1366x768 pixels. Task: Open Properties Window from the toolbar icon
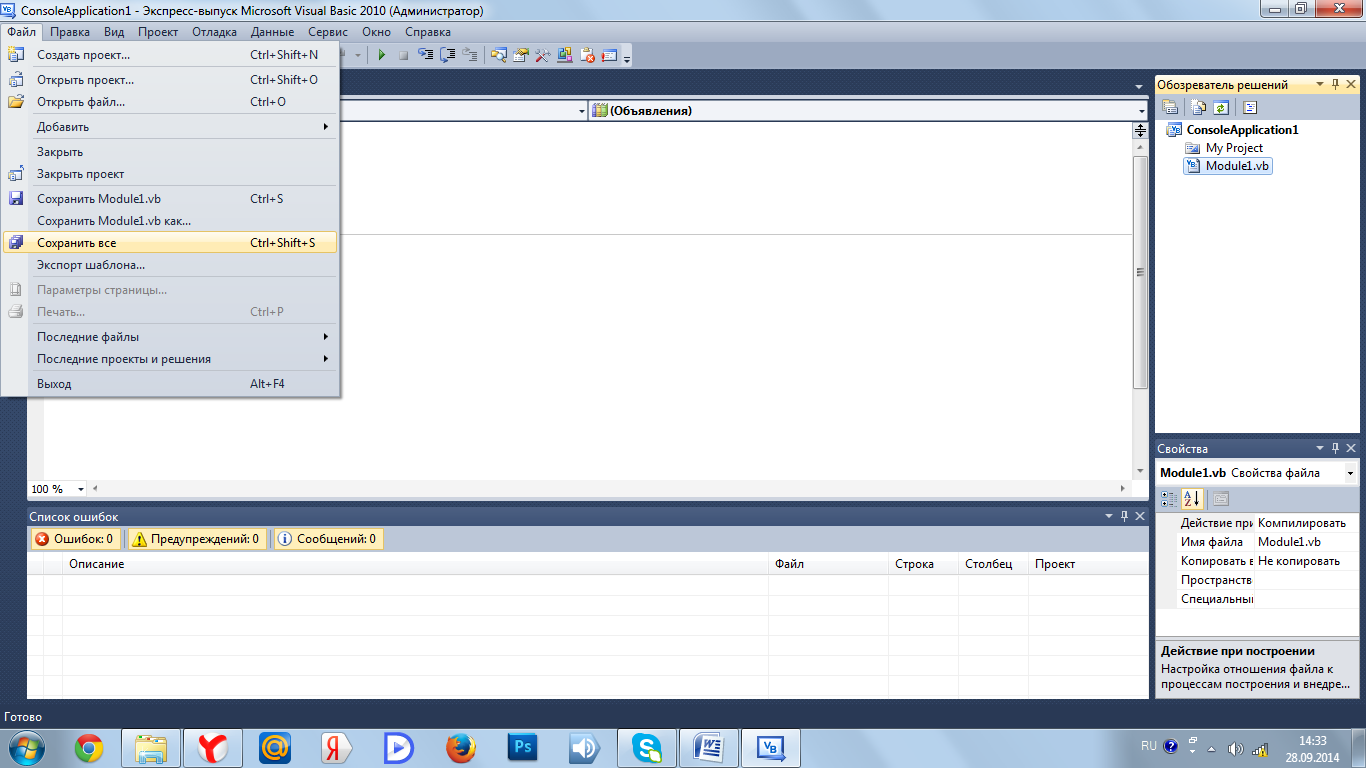coord(521,55)
